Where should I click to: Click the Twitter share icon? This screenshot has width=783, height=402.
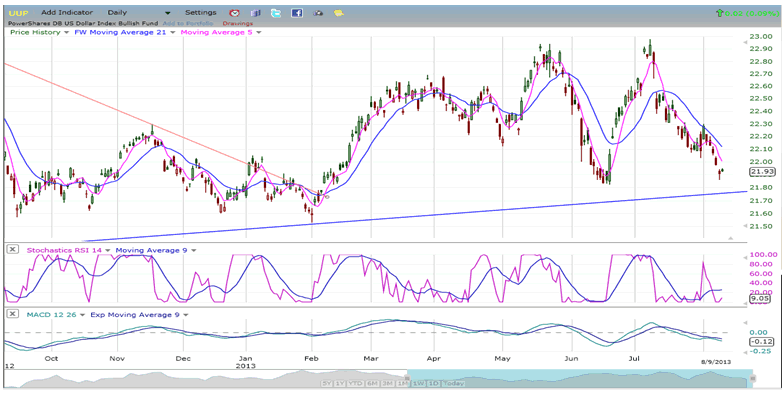click(276, 12)
